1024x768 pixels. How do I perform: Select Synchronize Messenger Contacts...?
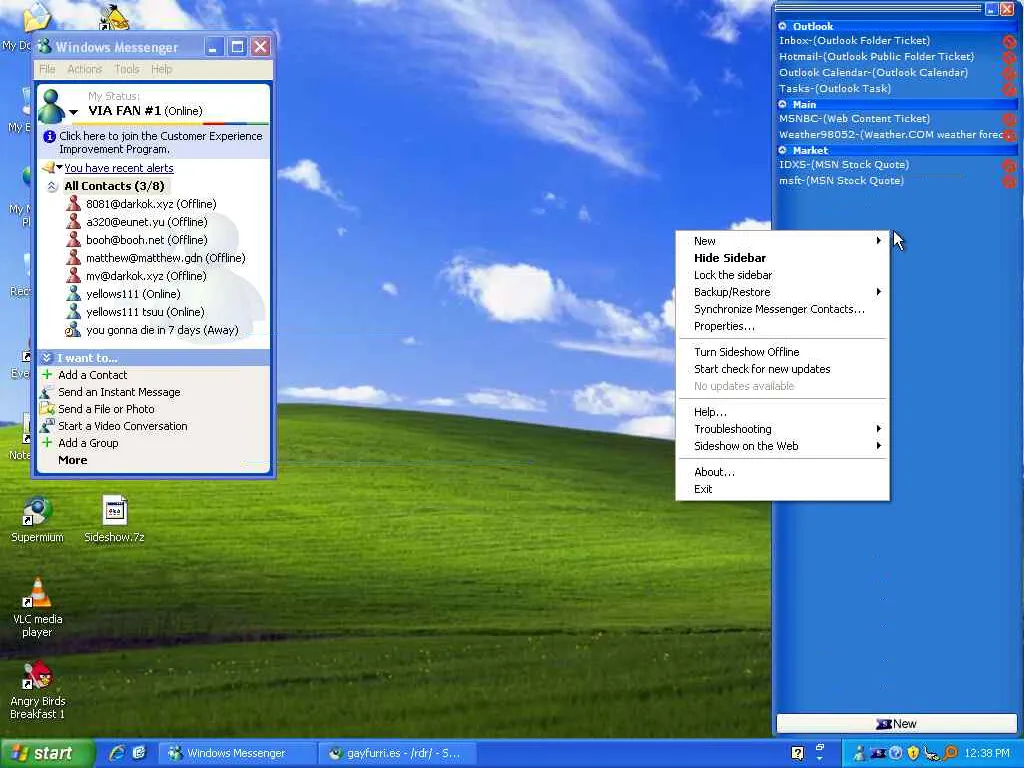(782, 309)
